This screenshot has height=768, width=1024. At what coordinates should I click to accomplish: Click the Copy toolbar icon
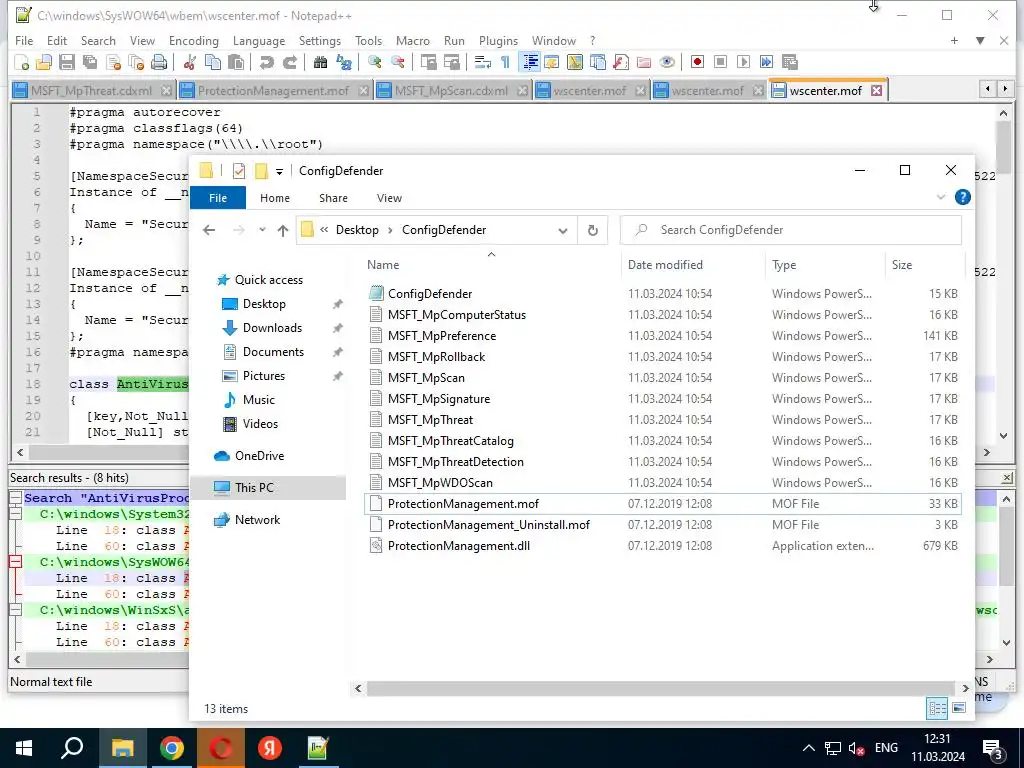click(x=213, y=63)
